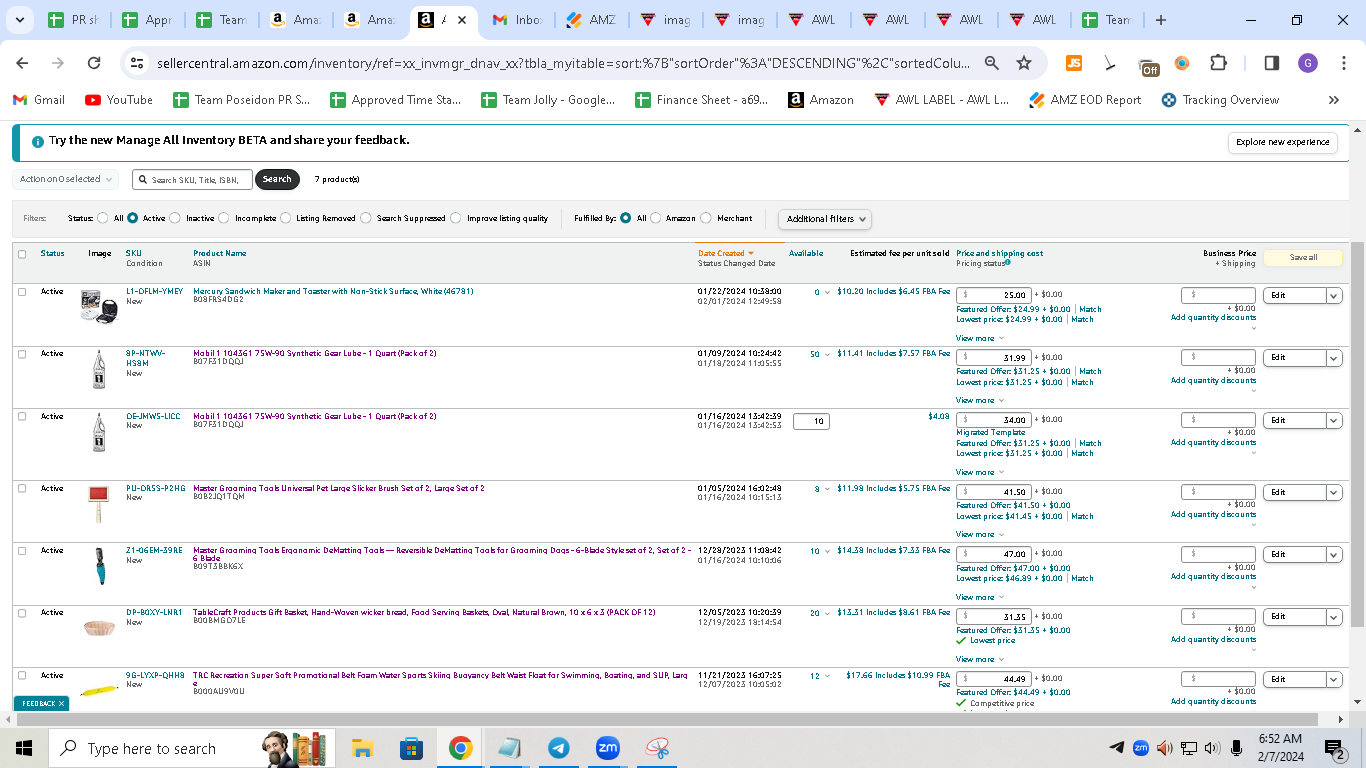
Task: Click the black Search button
Action: pyautogui.click(x=277, y=180)
